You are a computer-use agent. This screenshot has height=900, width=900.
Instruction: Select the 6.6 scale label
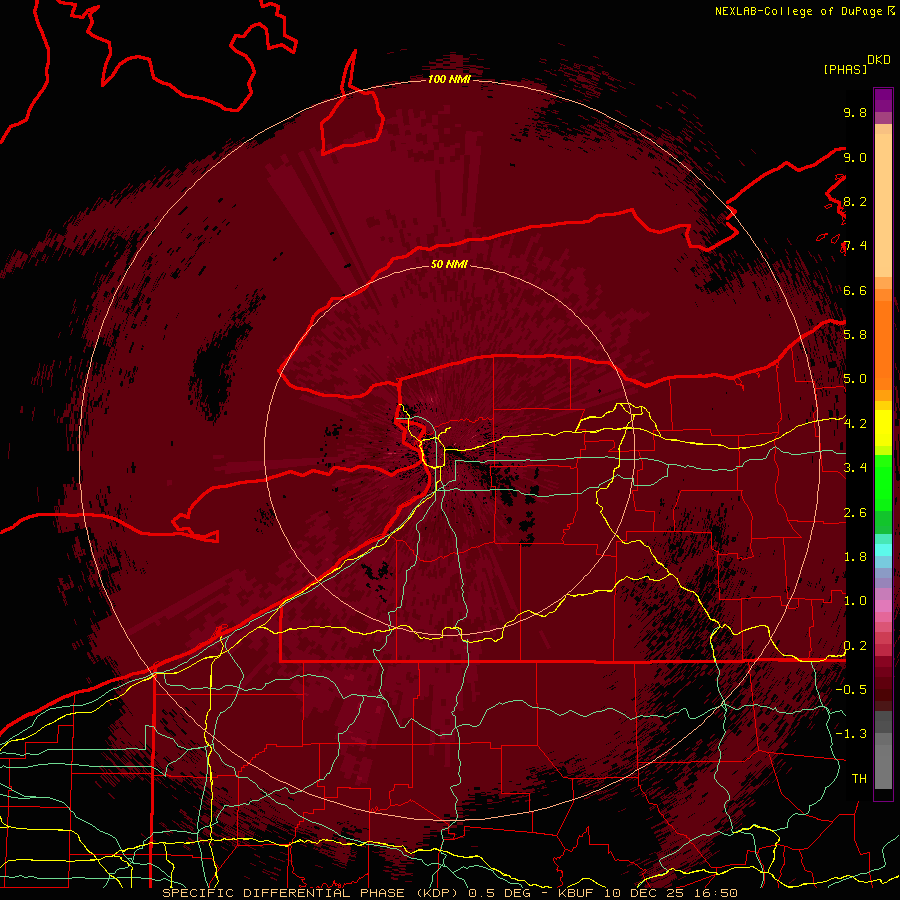[855, 290]
